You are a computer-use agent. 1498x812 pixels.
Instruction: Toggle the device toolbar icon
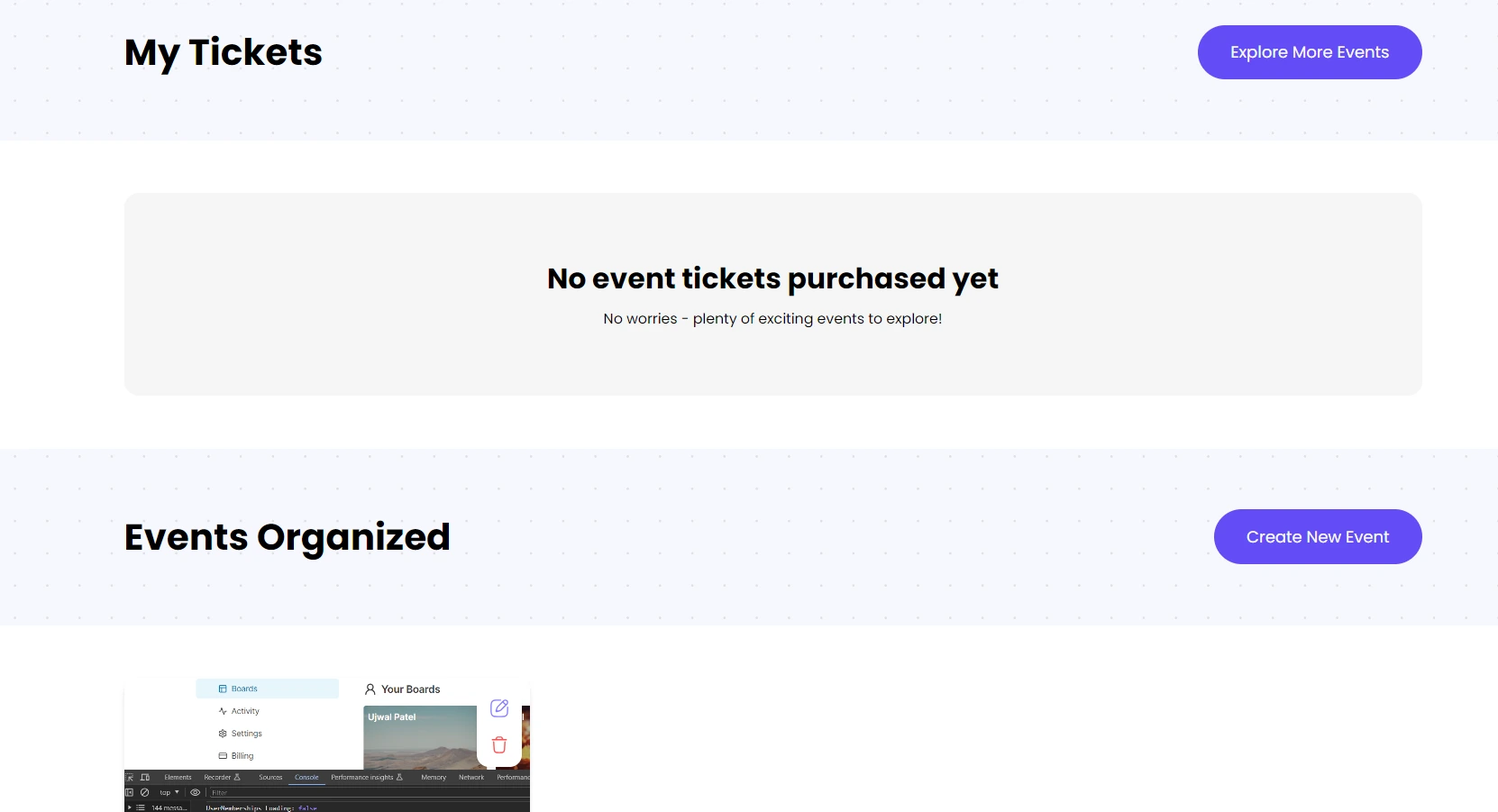[145, 777]
